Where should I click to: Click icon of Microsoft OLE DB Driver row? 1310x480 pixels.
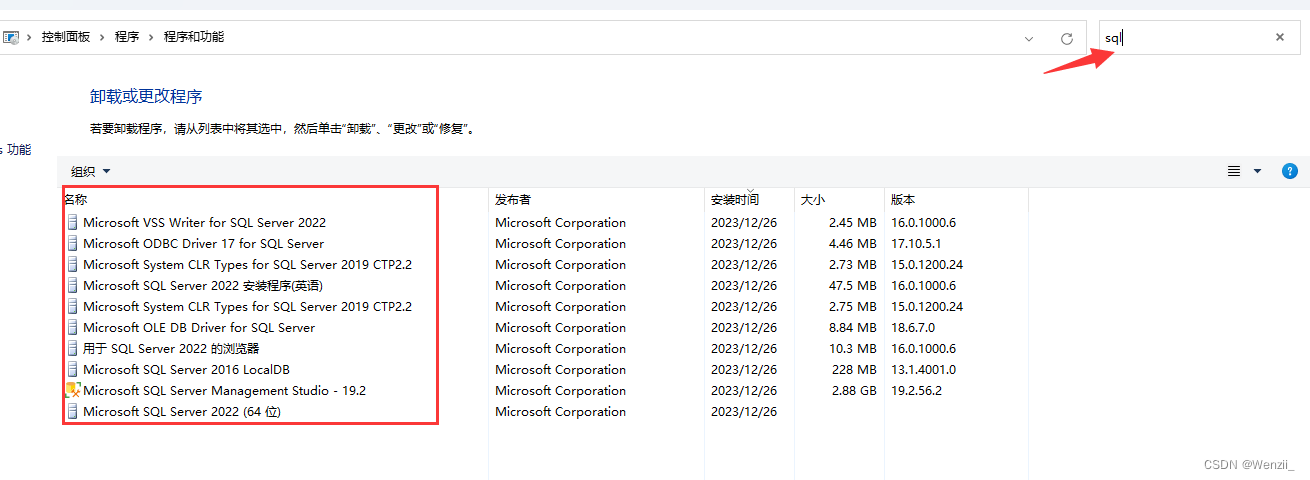coord(72,327)
